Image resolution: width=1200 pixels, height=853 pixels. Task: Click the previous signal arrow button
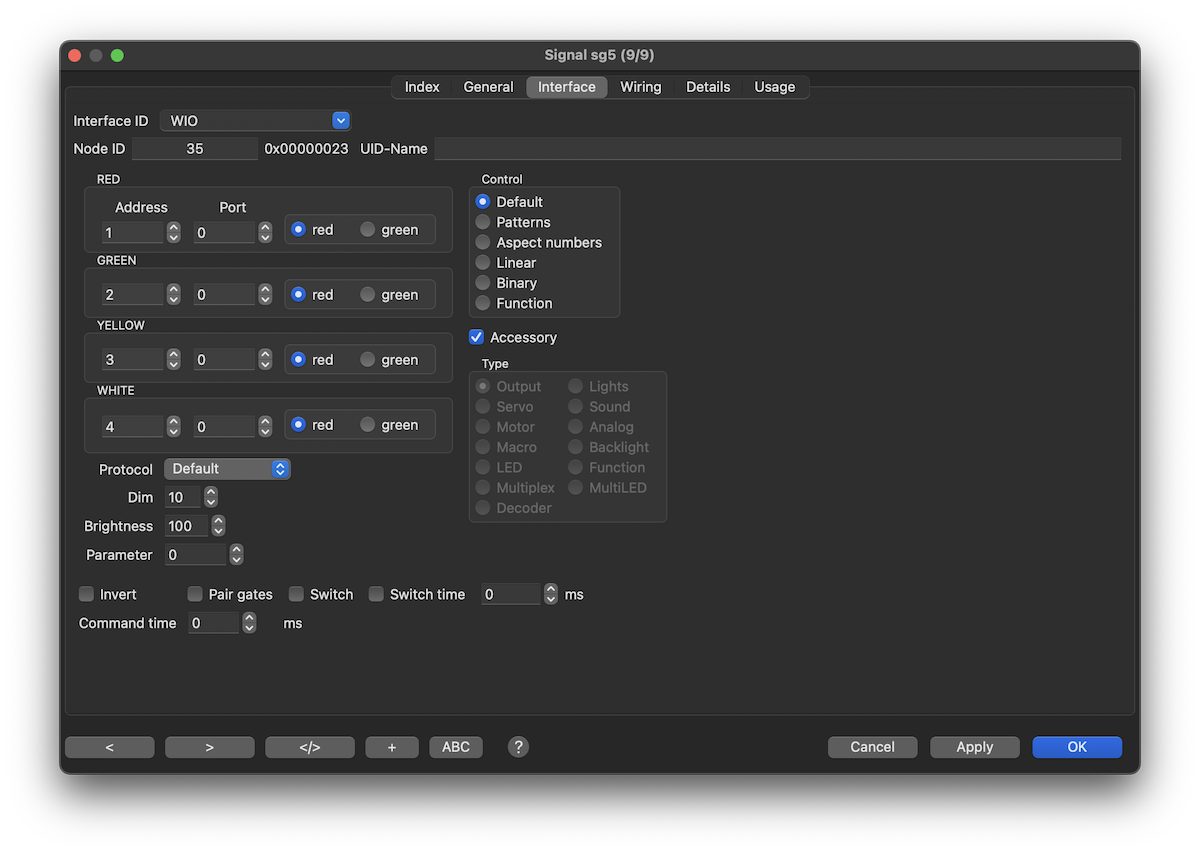tap(110, 747)
